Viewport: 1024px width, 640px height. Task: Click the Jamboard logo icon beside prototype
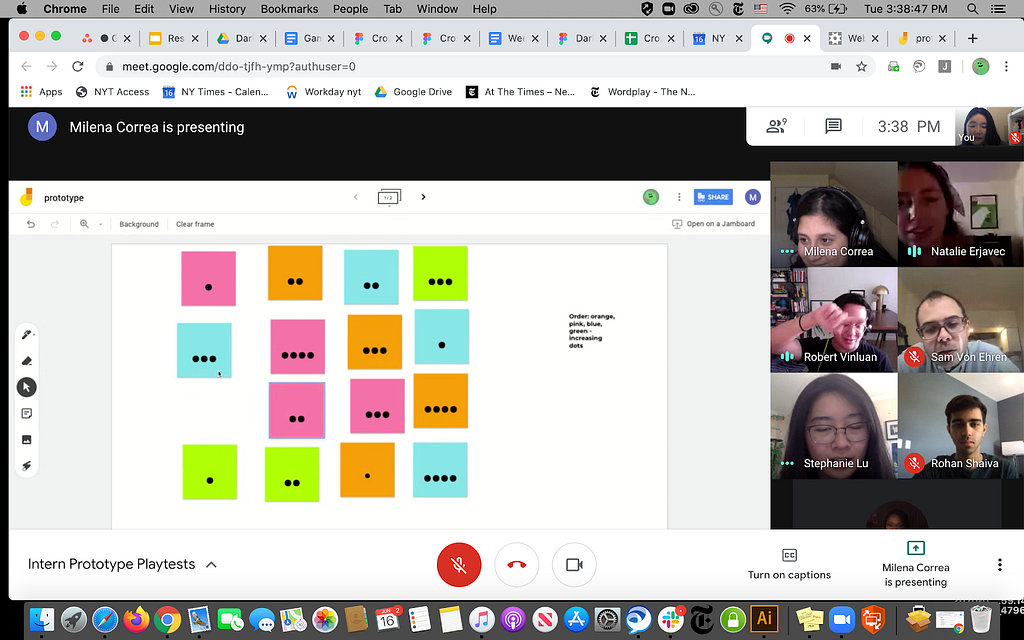(x=26, y=197)
